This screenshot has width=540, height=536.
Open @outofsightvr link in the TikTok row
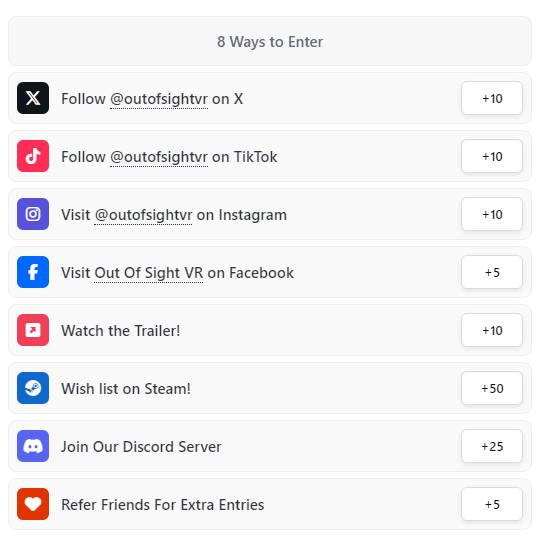(x=159, y=157)
